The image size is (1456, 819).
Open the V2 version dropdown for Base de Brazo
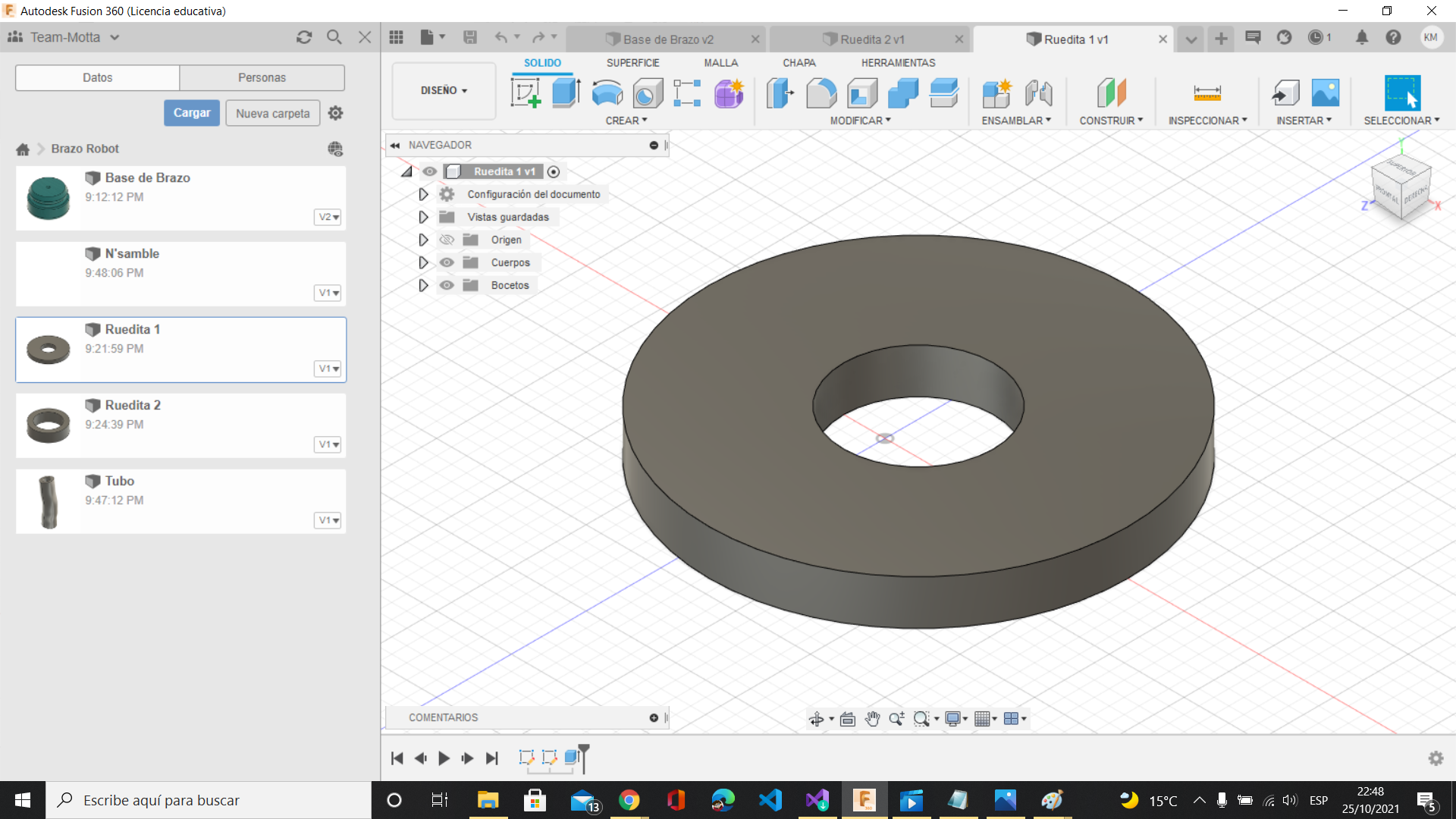point(328,217)
